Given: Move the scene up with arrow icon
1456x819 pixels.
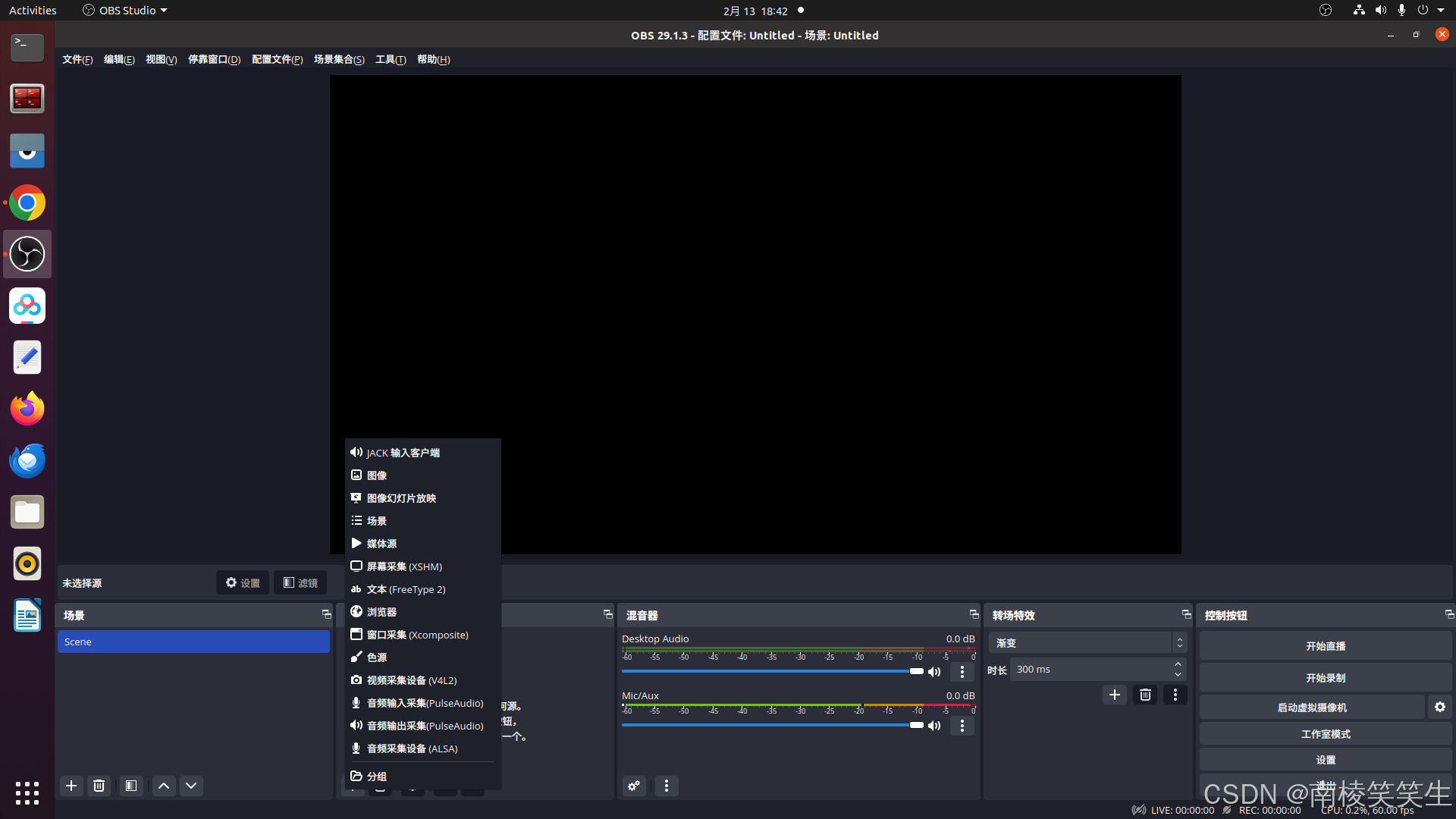Looking at the screenshot, I should click(164, 786).
